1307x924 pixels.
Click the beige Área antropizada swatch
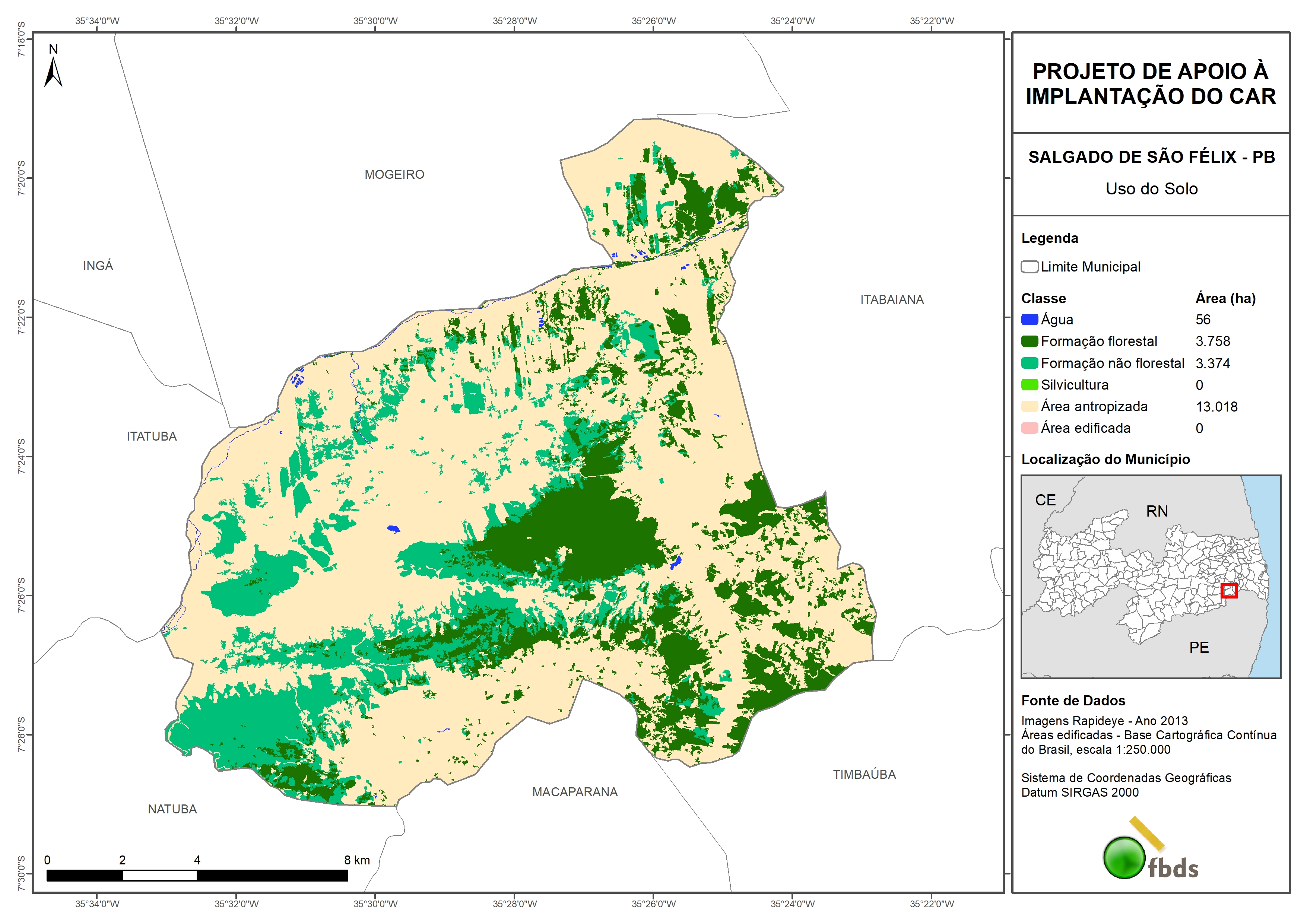tap(1029, 406)
